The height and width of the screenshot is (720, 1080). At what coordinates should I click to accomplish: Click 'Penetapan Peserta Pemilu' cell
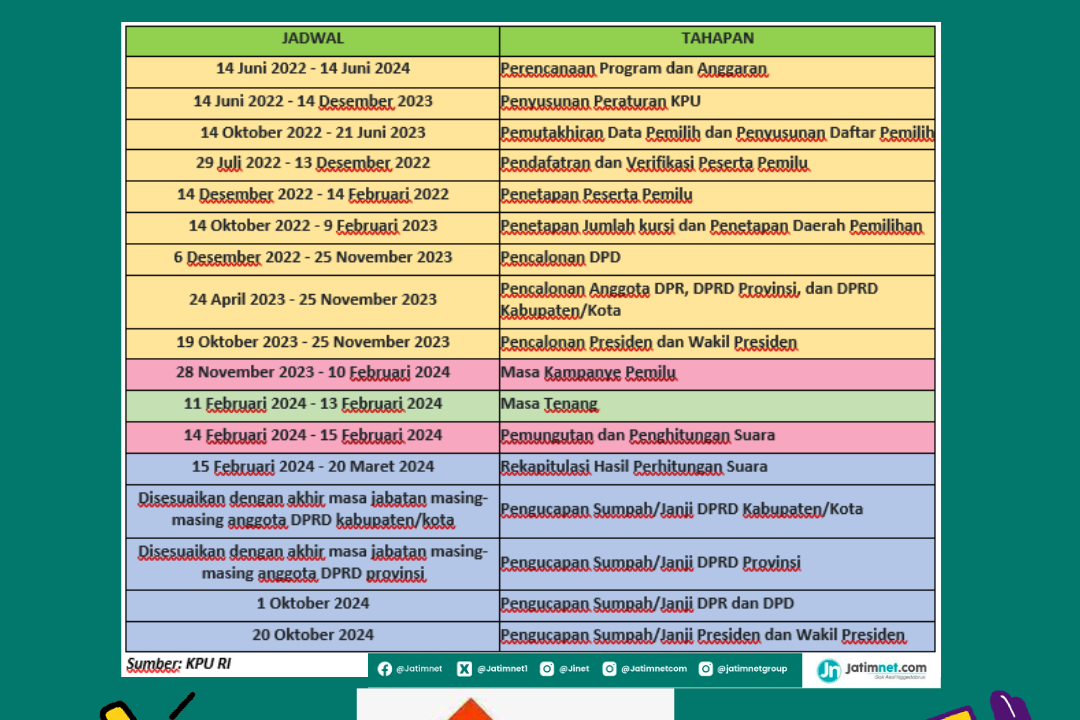[717, 196]
